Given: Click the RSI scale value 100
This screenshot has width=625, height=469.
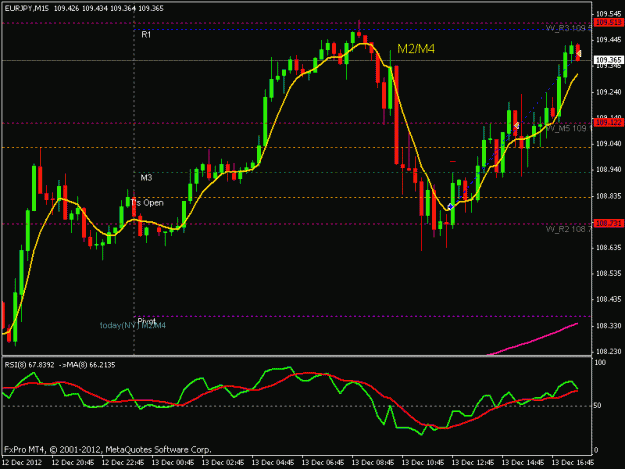Looking at the screenshot, I should click(x=600, y=362).
